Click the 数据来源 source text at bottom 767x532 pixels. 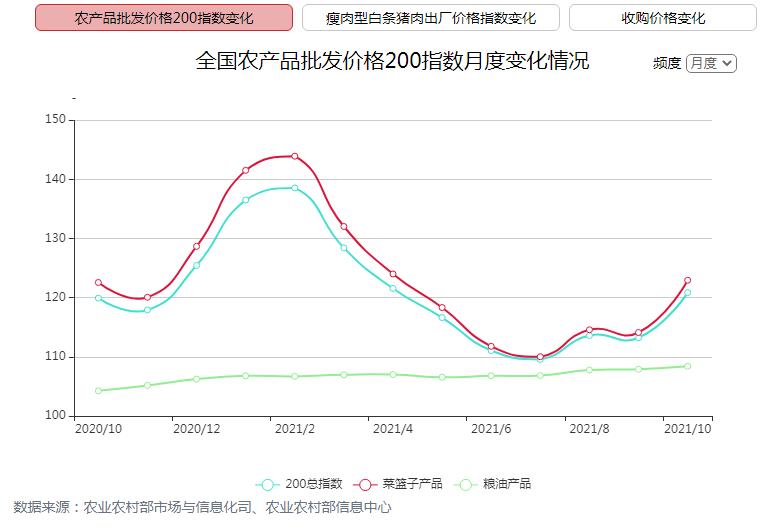(x=202, y=507)
